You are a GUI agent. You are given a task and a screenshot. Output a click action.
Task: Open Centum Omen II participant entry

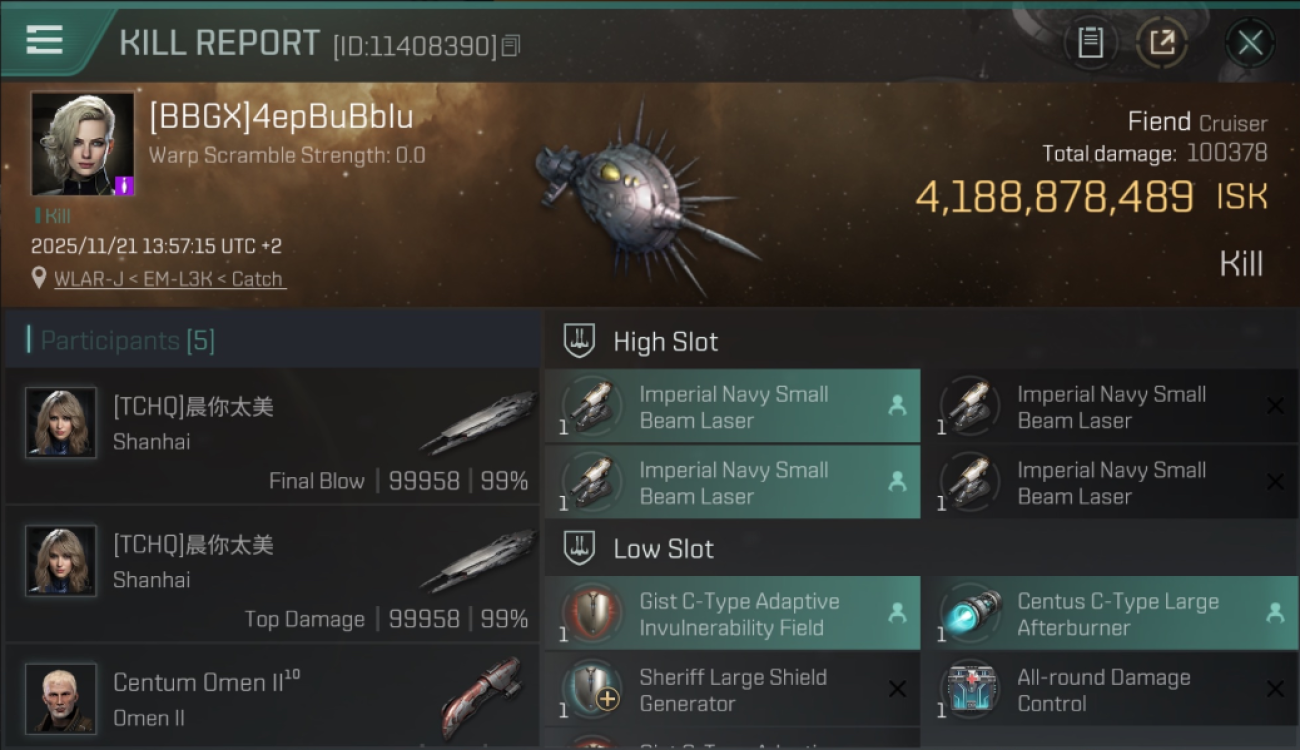point(272,697)
